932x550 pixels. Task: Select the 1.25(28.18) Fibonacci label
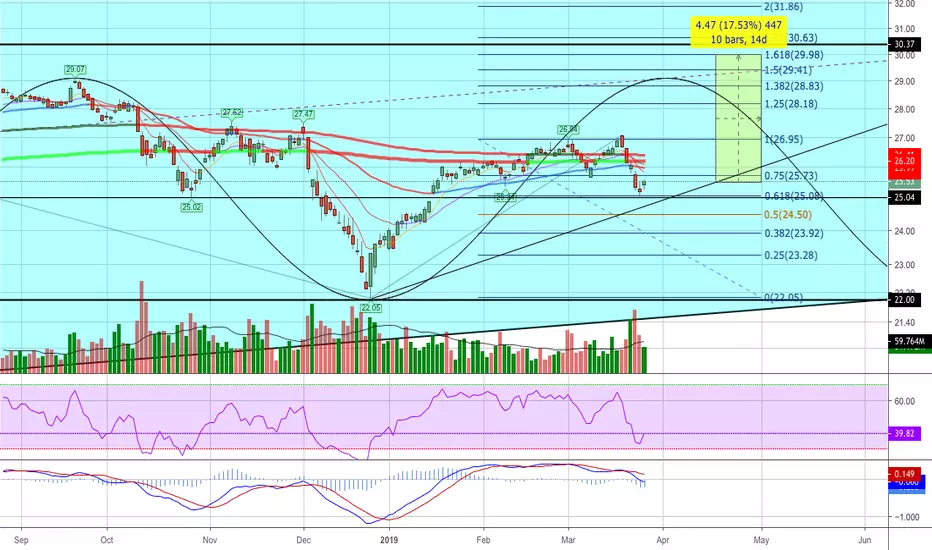click(x=791, y=104)
